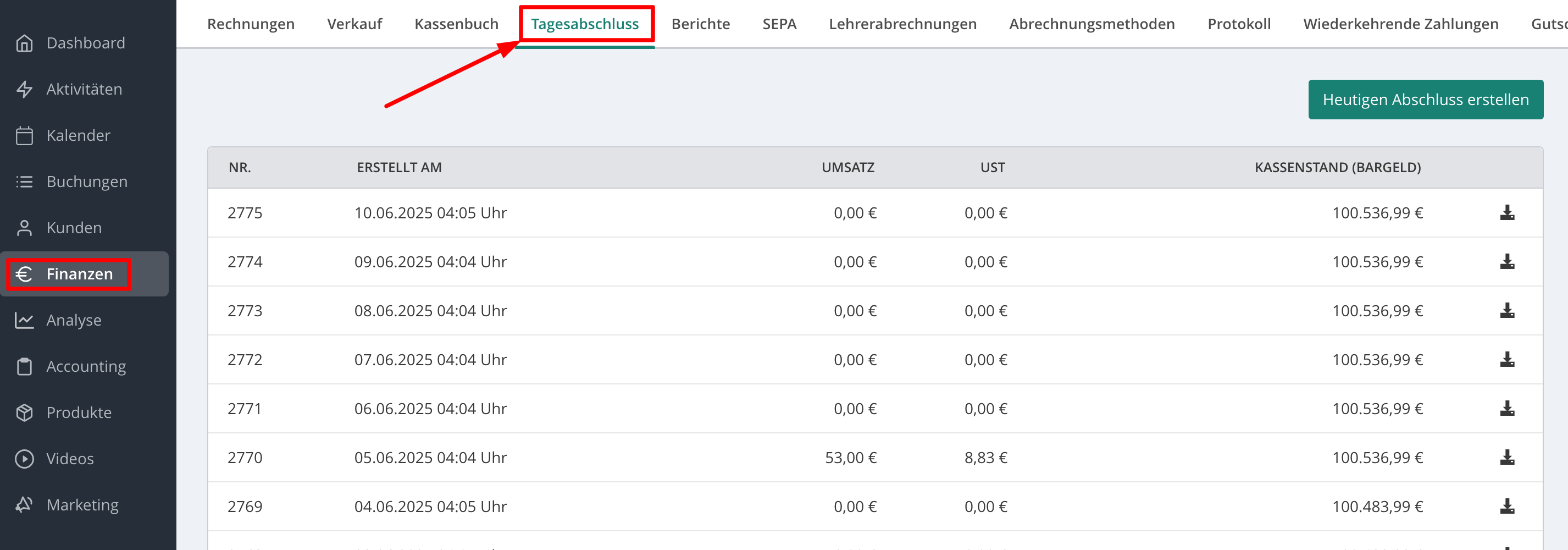The height and width of the screenshot is (550, 1568).
Task: Open Analyse in sidebar
Action: tap(74, 321)
